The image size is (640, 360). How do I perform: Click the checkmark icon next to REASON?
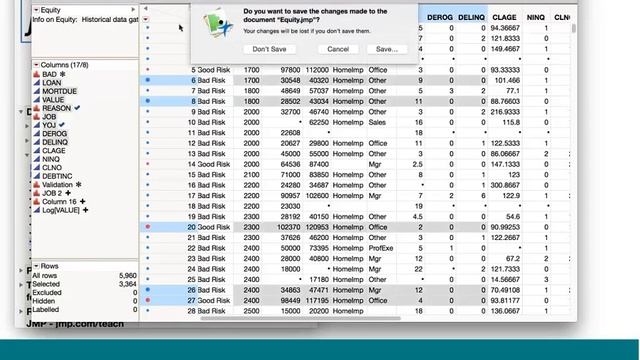click(77, 108)
